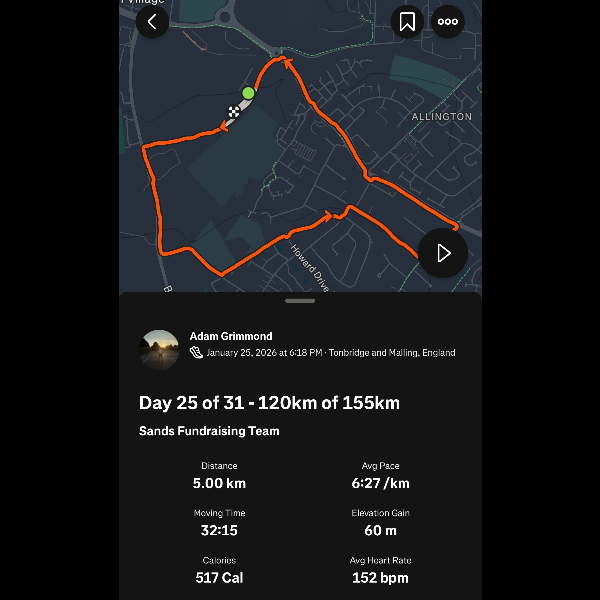
Task: Select the activity title Day 25 of 31
Action: tap(269, 403)
